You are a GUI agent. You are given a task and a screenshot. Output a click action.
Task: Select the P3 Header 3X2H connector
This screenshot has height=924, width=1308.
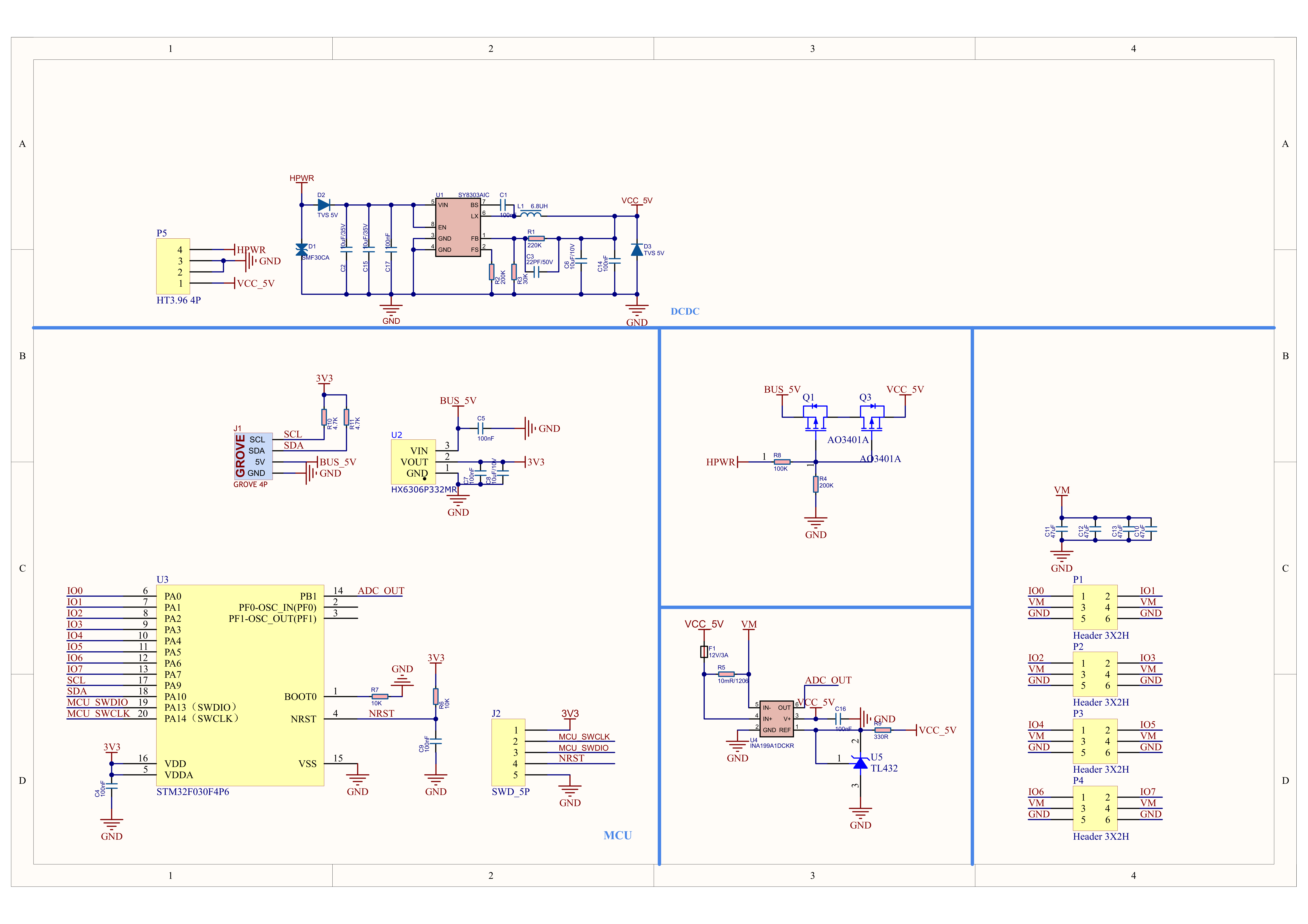(1095, 741)
